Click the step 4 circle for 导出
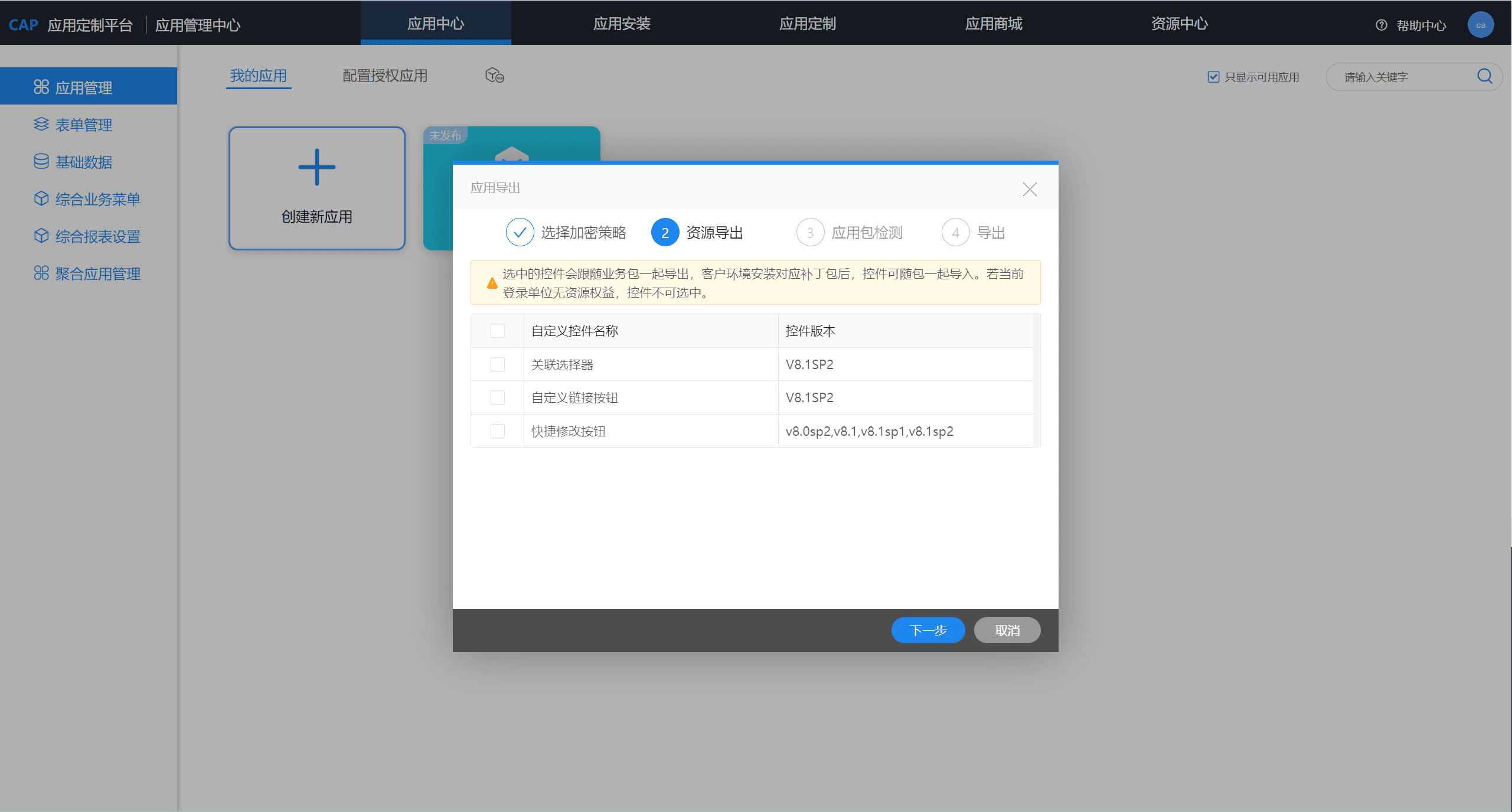This screenshot has height=812, width=1512. 955,233
